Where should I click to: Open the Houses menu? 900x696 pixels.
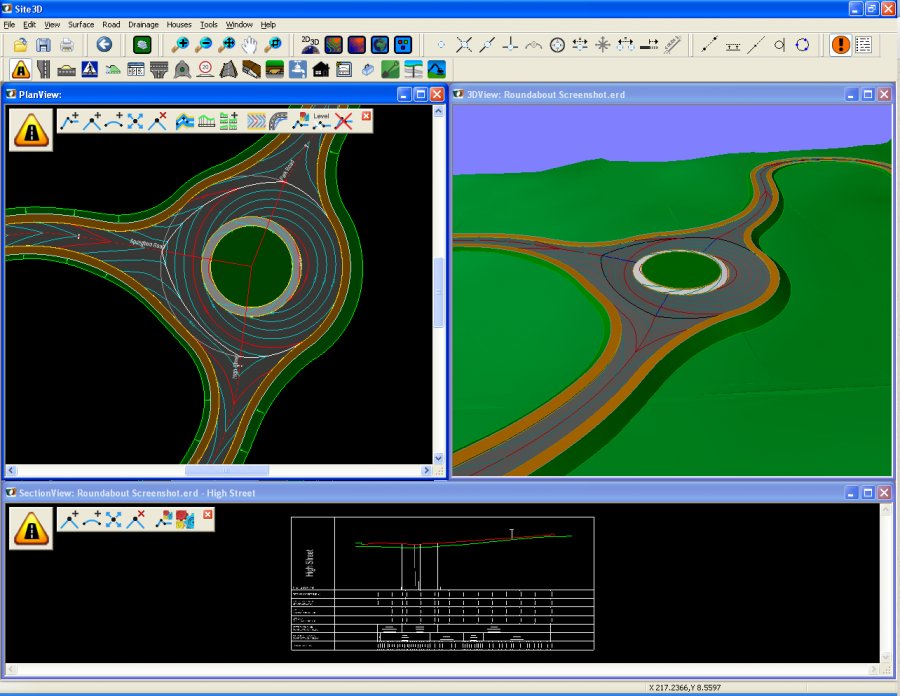(x=179, y=25)
